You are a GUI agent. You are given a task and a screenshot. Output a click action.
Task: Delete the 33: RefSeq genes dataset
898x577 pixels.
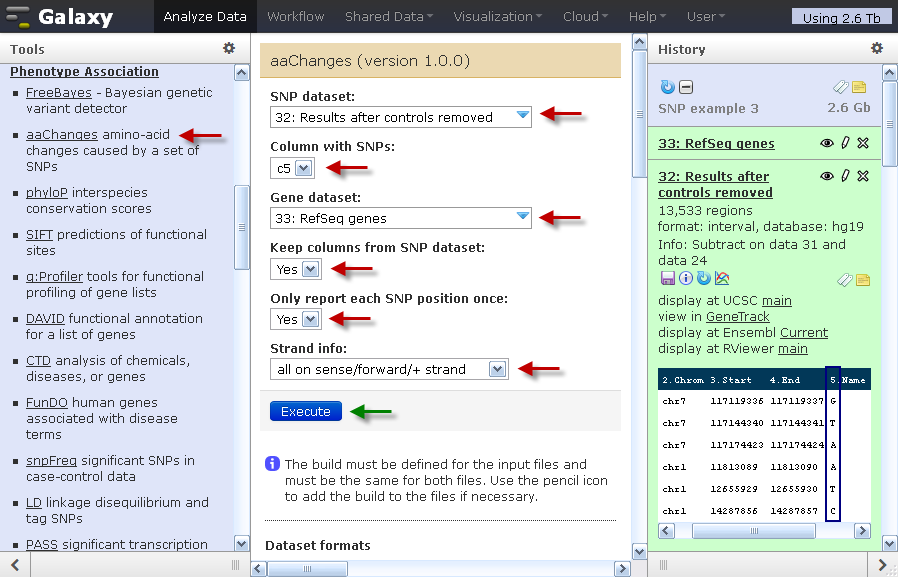coord(863,143)
